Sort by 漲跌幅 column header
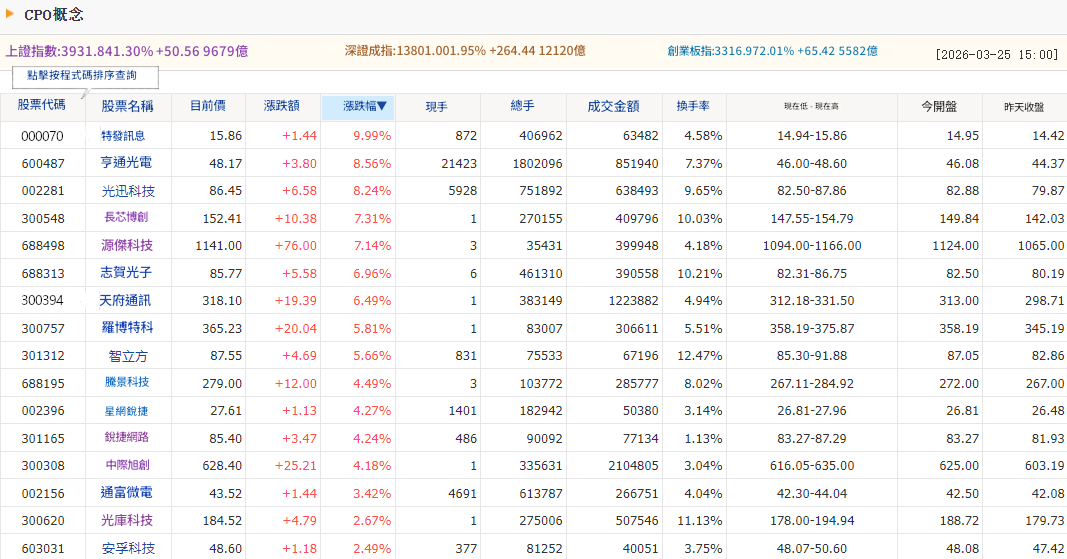Screen dimensions: 1067x559 [x=365, y=106]
